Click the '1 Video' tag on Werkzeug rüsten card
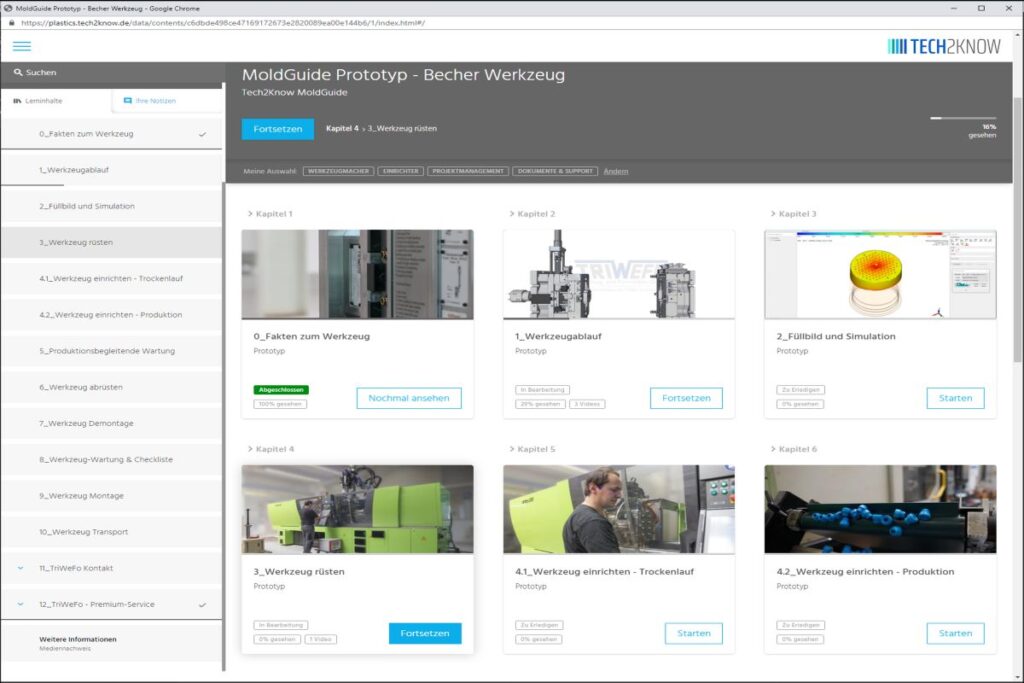Screen dimensions: 1024x683 pyautogui.click(x=321, y=639)
